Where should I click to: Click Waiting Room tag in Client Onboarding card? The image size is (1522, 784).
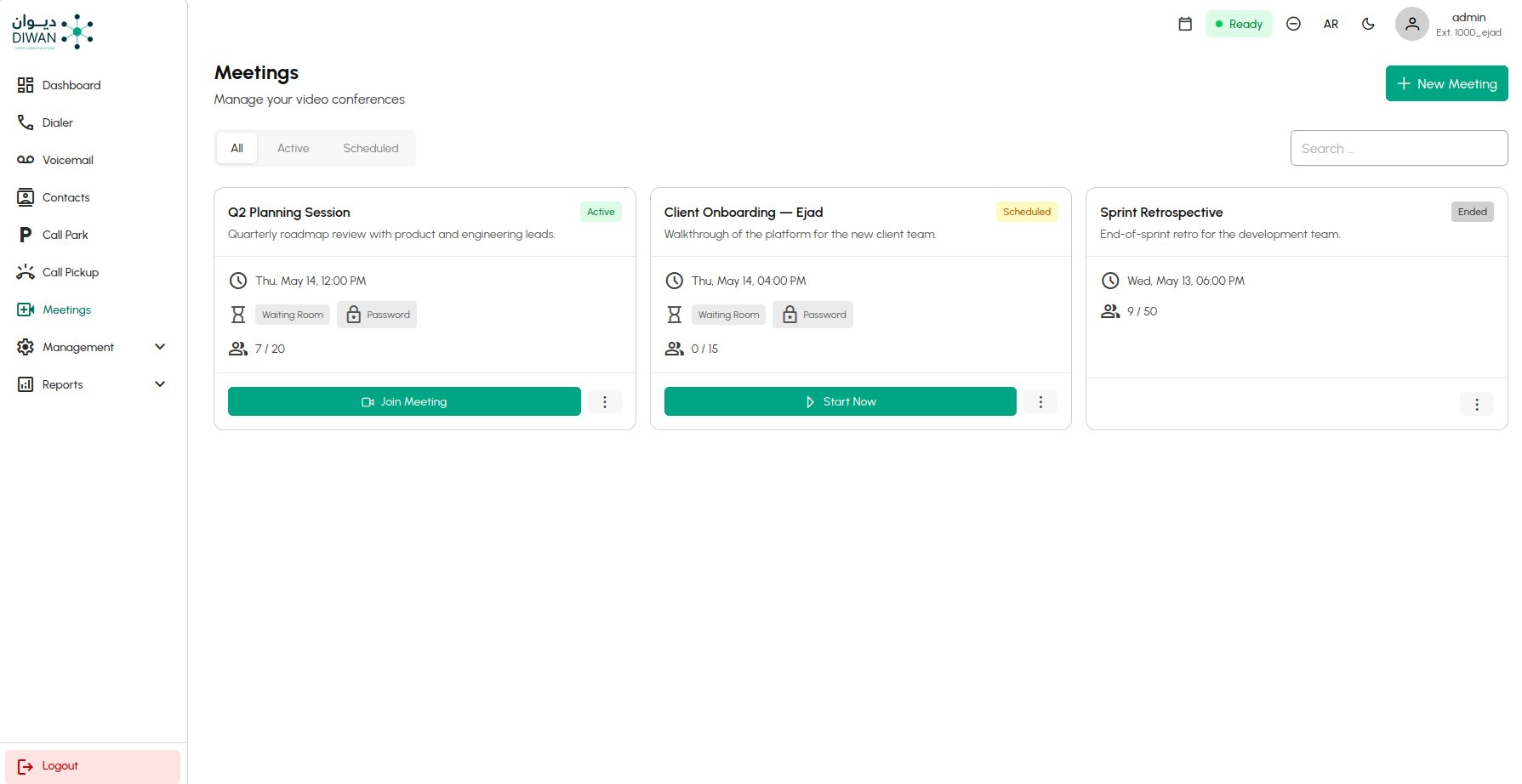[x=728, y=315]
